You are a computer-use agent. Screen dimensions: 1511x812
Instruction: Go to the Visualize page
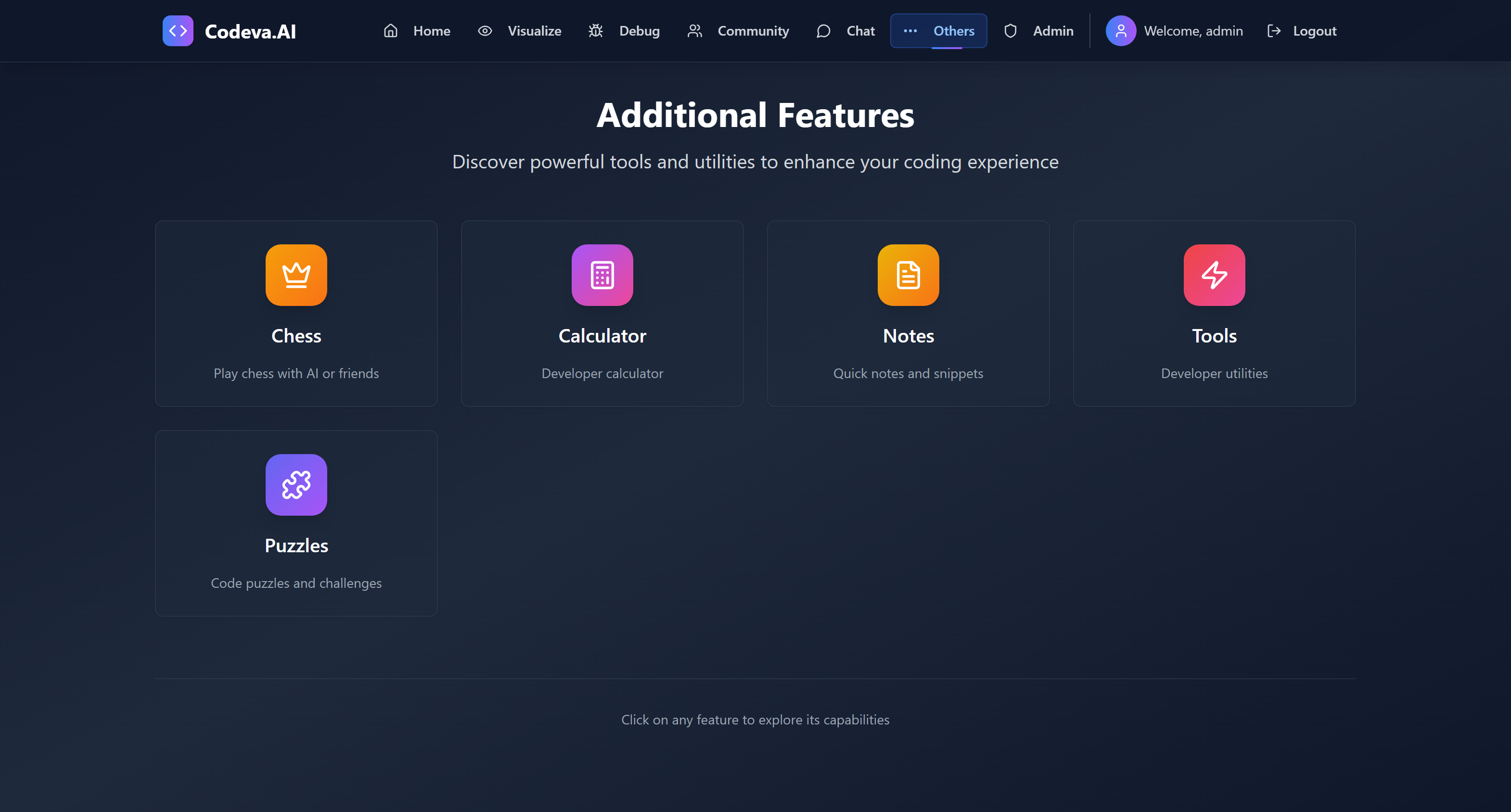point(534,31)
